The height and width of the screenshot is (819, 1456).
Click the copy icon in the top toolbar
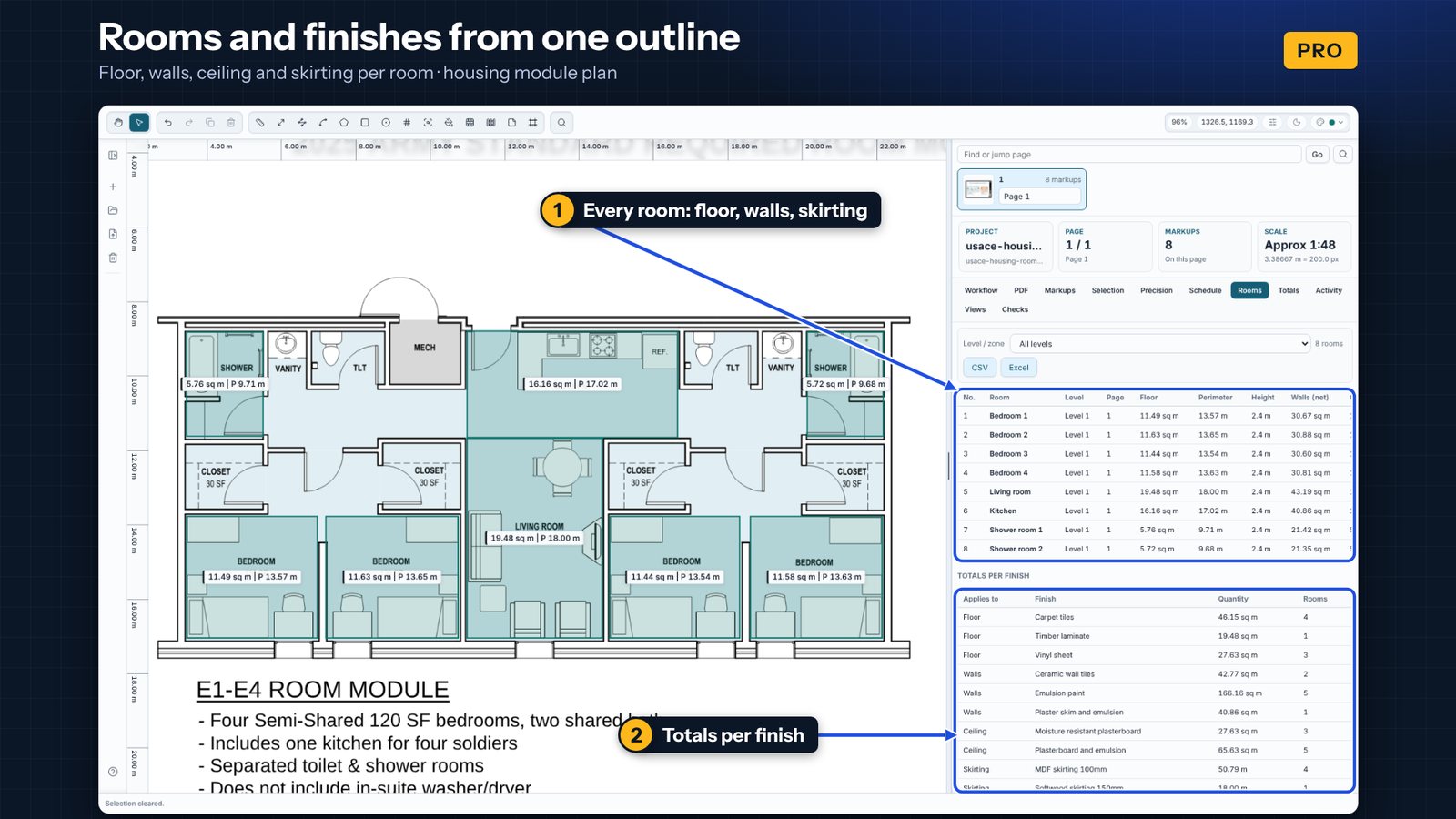coord(210,123)
